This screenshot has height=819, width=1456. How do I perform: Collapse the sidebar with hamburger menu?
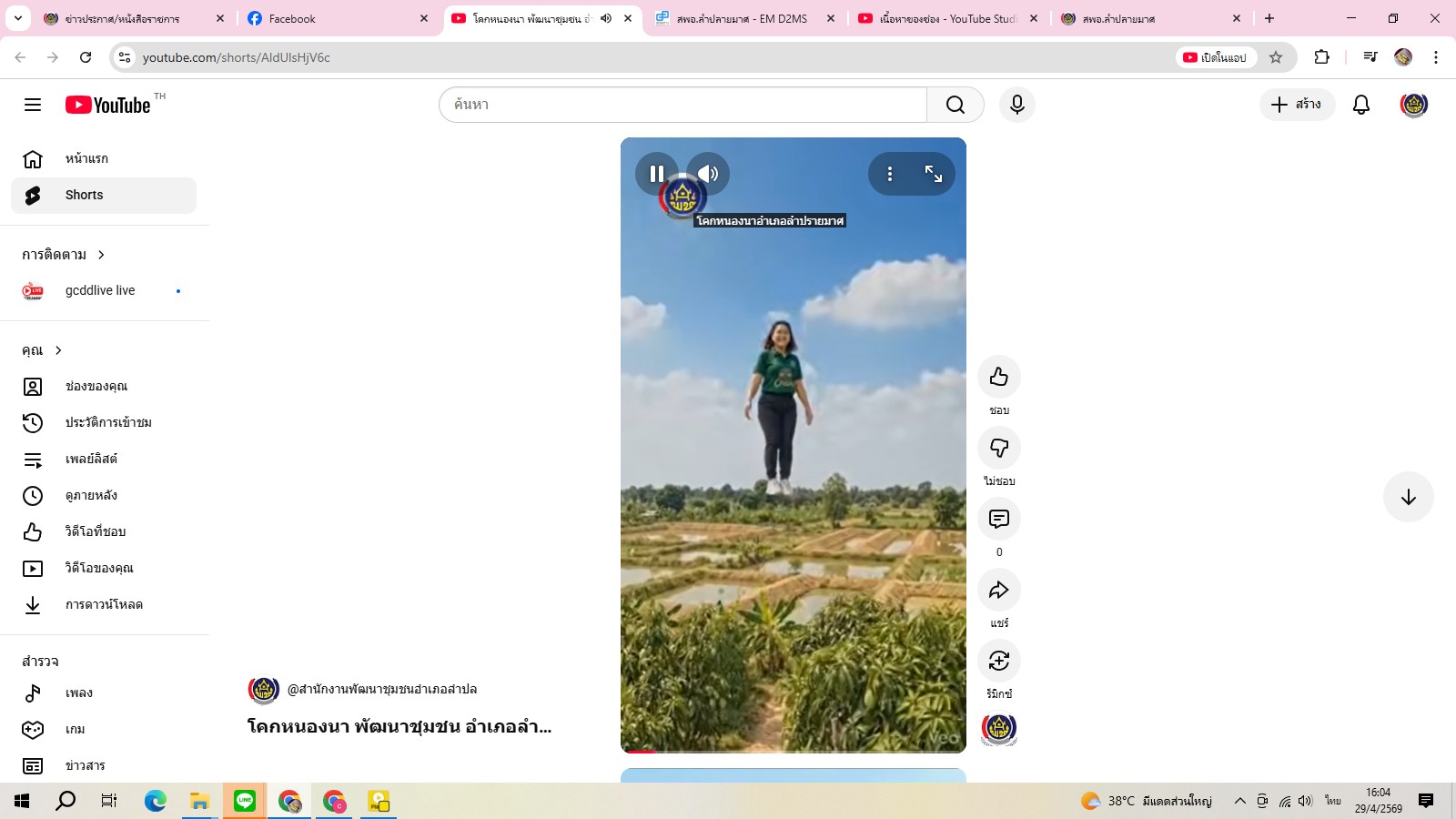click(x=33, y=105)
